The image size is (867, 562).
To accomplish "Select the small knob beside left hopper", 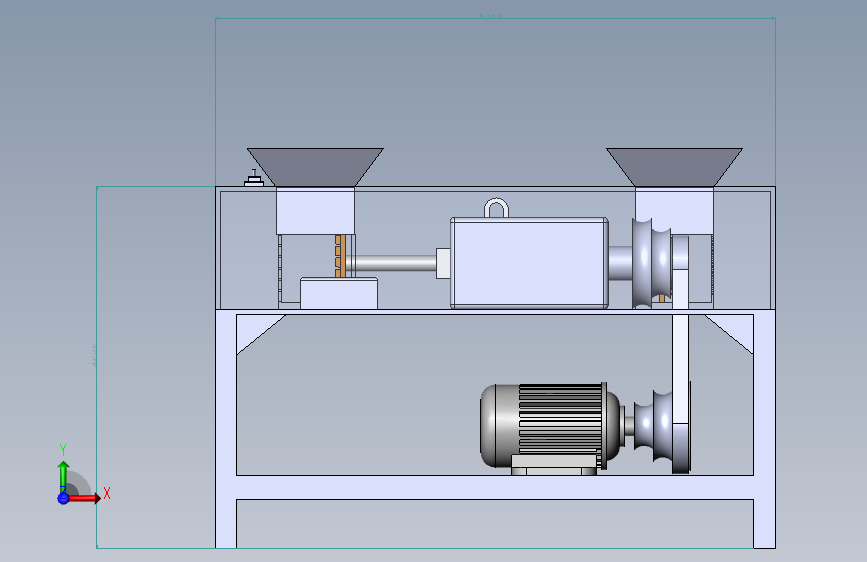I will tap(254, 178).
